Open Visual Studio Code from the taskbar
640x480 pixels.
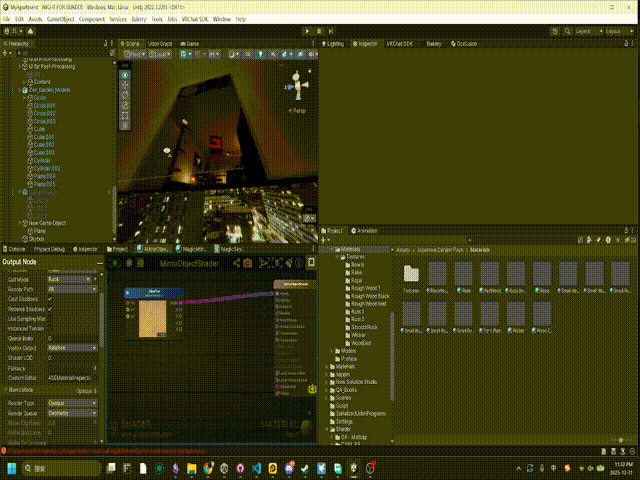(256, 467)
